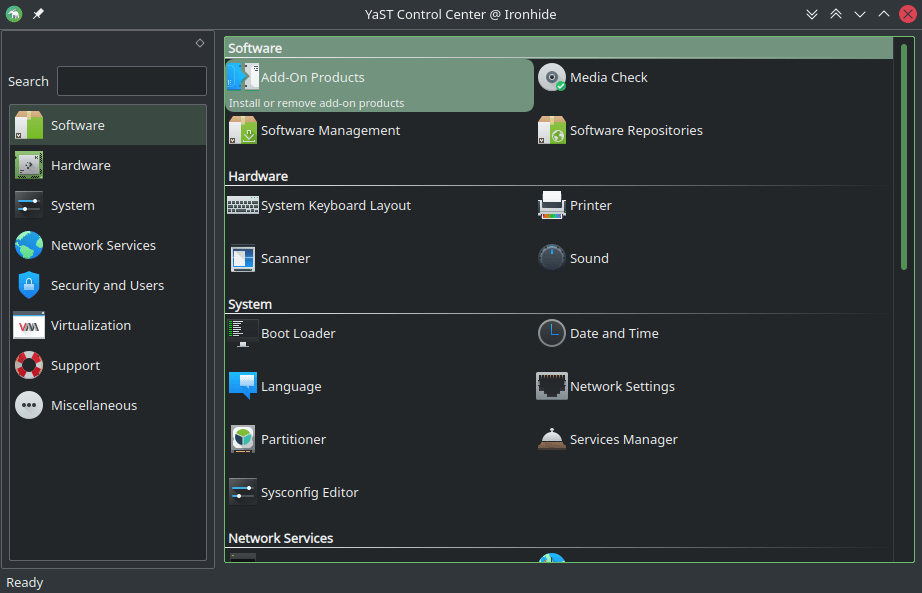Click the System Keyboard Layout label
922x593 pixels.
(x=336, y=206)
